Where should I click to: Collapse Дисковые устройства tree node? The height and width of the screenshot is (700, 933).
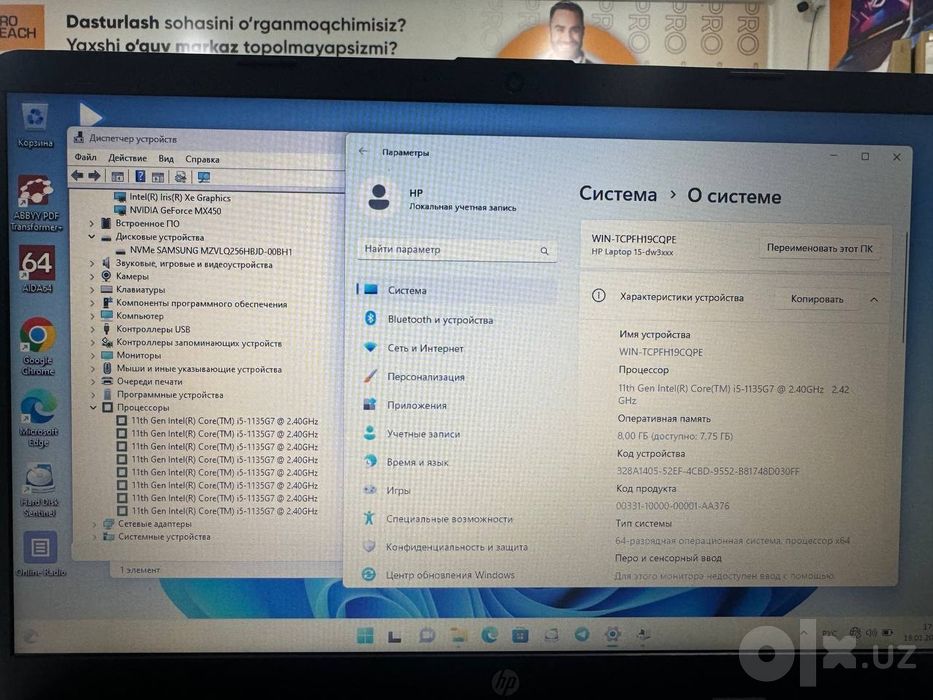click(x=91, y=236)
